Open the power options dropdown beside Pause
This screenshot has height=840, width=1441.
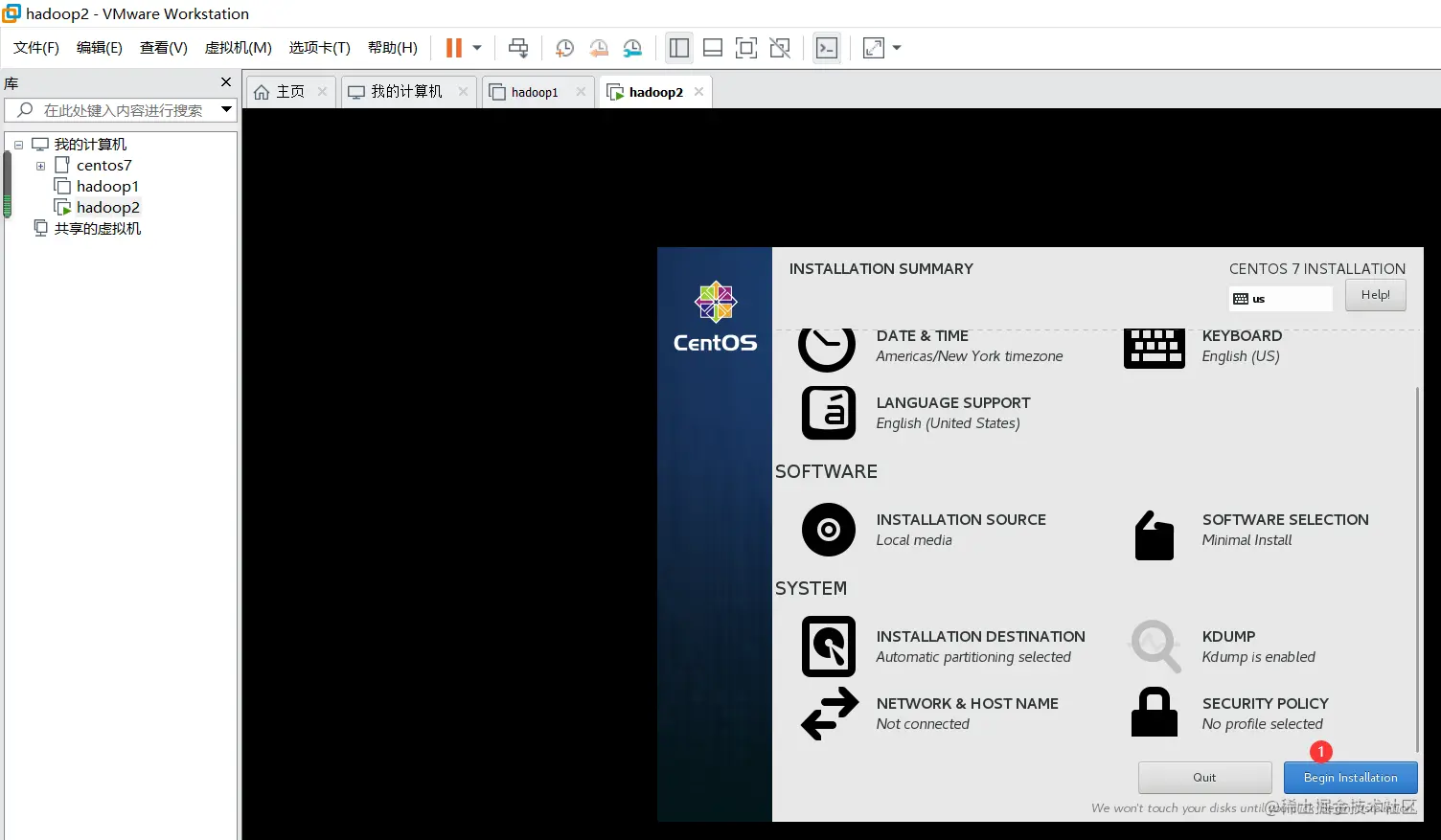point(477,48)
